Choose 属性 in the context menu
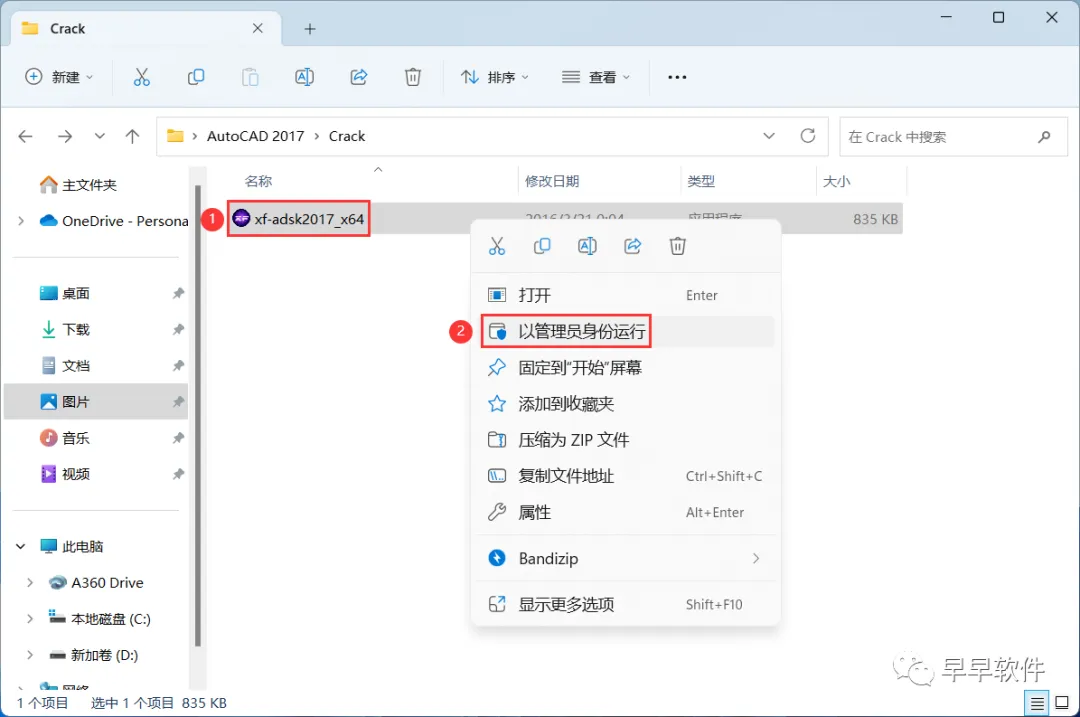Image resolution: width=1080 pixels, height=717 pixels. point(626,512)
